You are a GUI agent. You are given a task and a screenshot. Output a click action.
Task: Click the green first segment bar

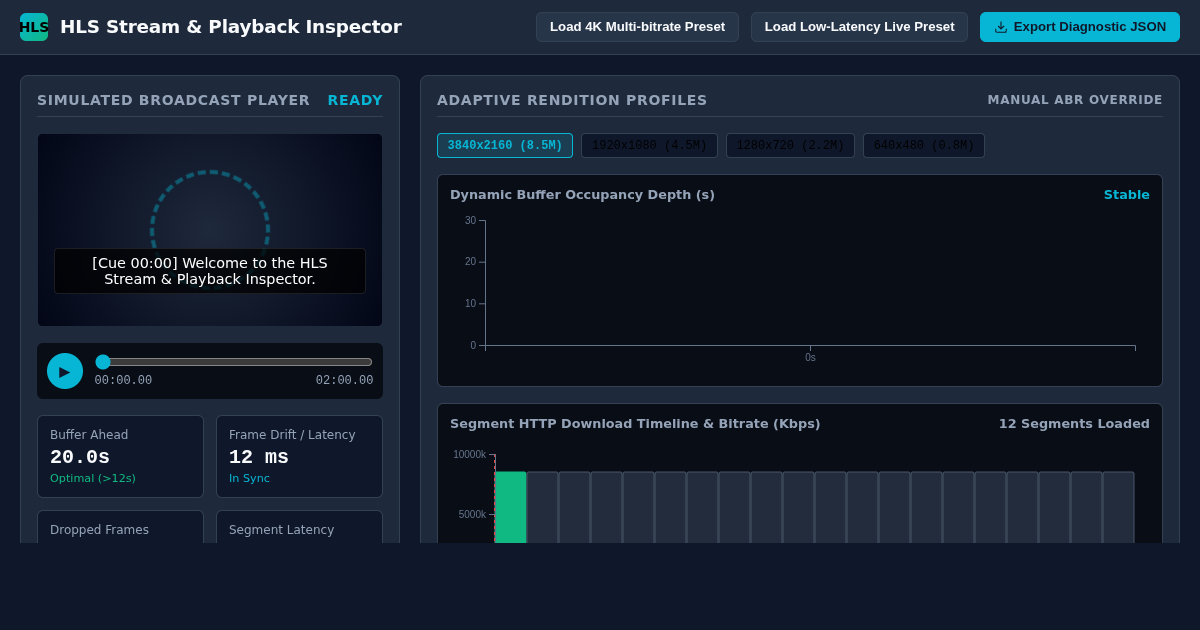click(511, 507)
